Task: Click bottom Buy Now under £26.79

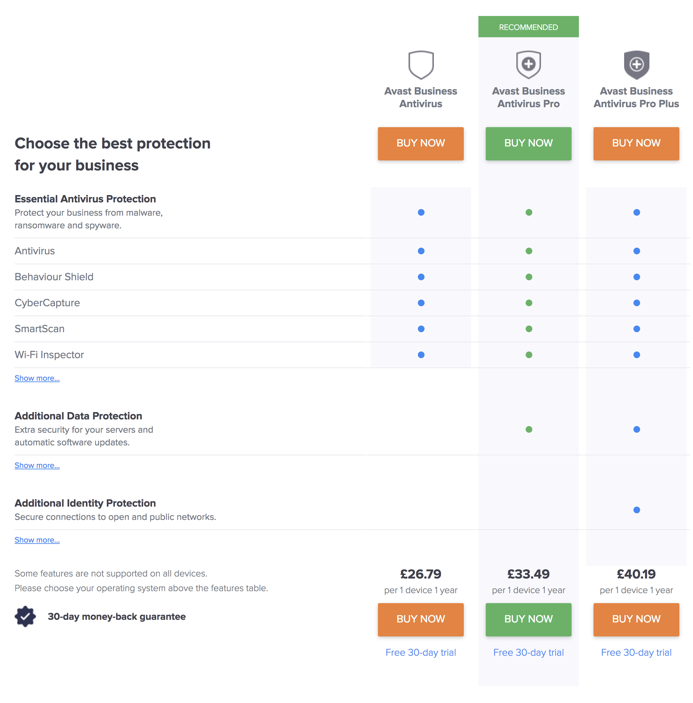Action: coord(421,620)
